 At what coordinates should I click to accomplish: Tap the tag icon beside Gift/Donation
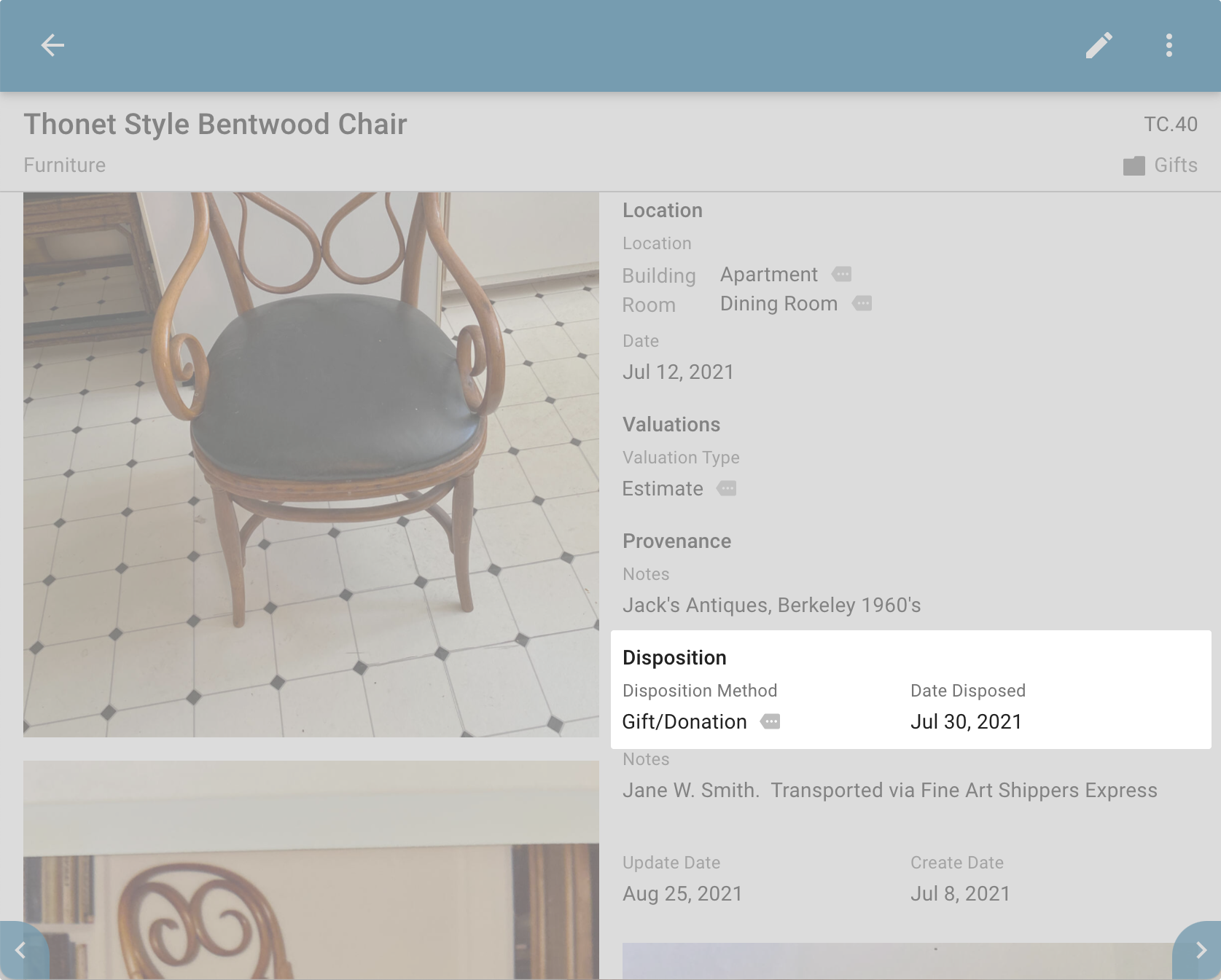[771, 721]
